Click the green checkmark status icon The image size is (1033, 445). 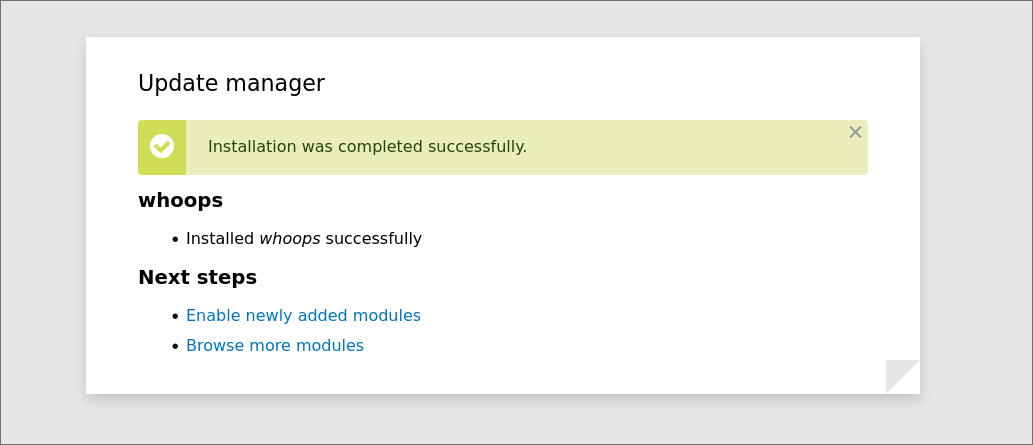[x=162, y=147]
